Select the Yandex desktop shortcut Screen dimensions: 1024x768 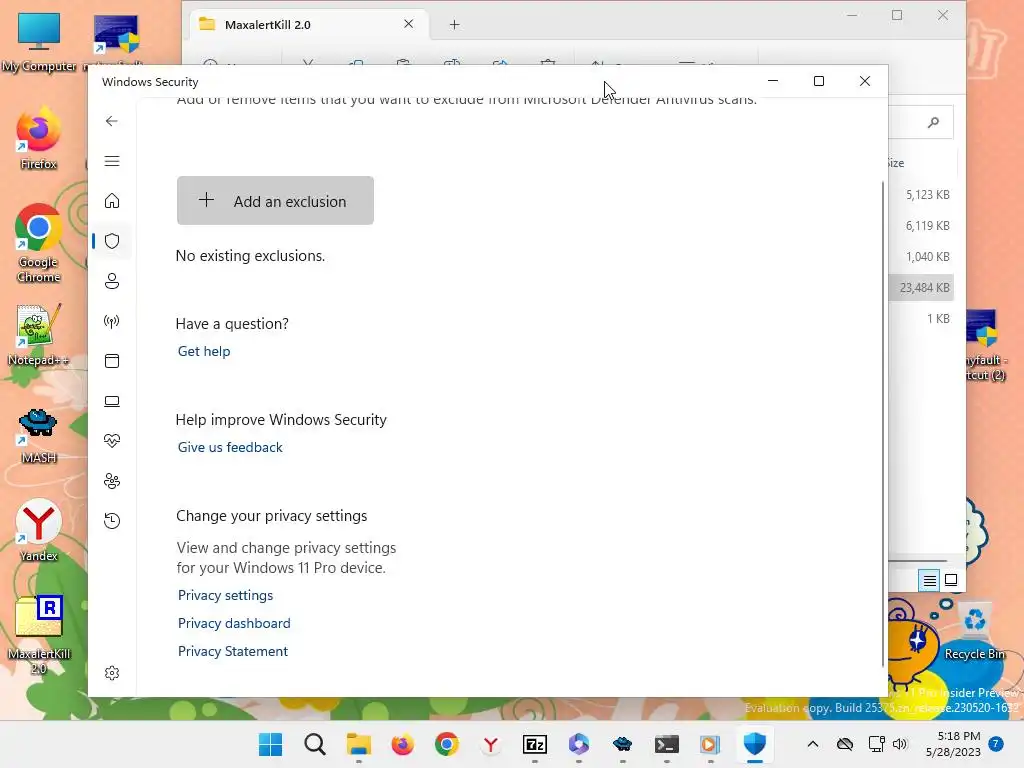tap(38, 530)
